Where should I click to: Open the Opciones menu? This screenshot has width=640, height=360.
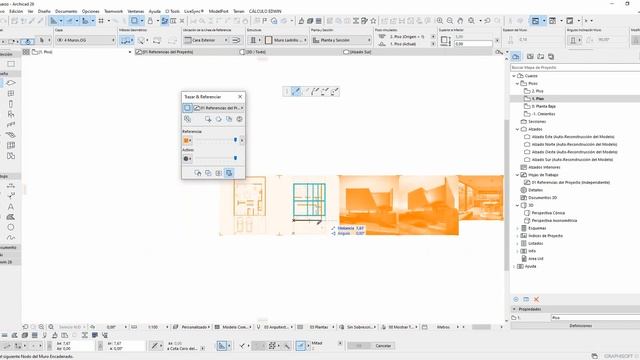pos(90,11)
